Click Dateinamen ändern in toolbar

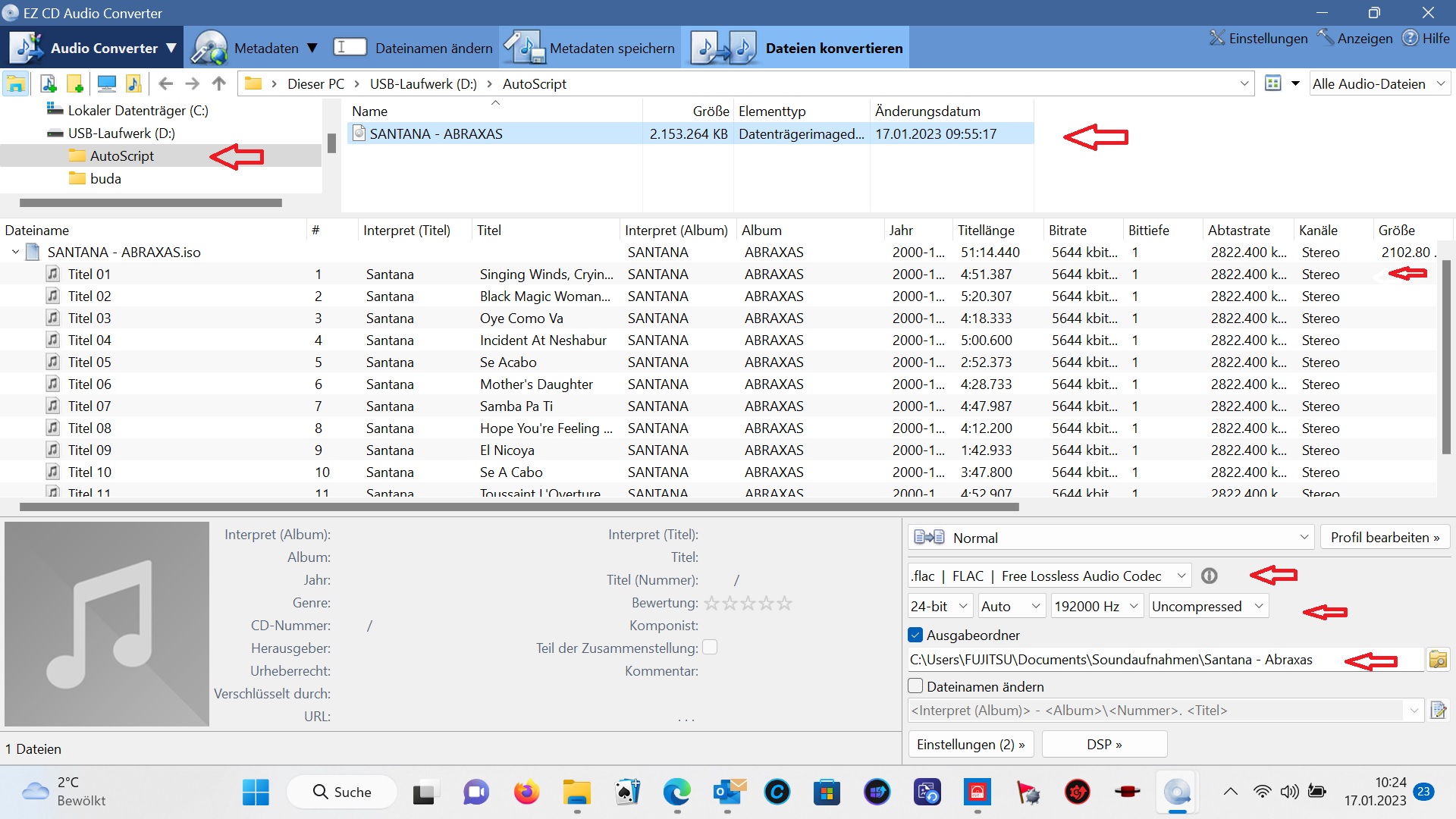tap(413, 48)
